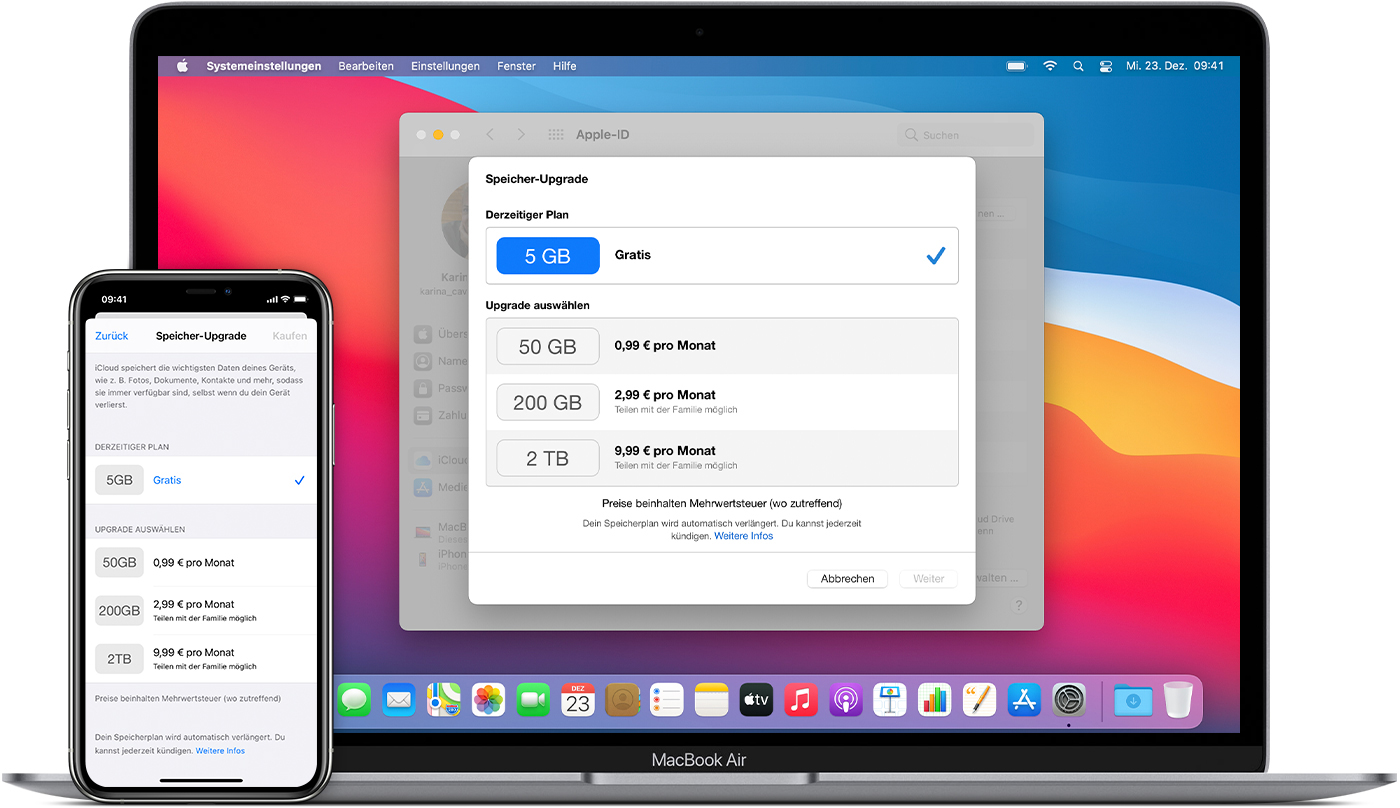Open Numbers from the dock

coord(935,699)
